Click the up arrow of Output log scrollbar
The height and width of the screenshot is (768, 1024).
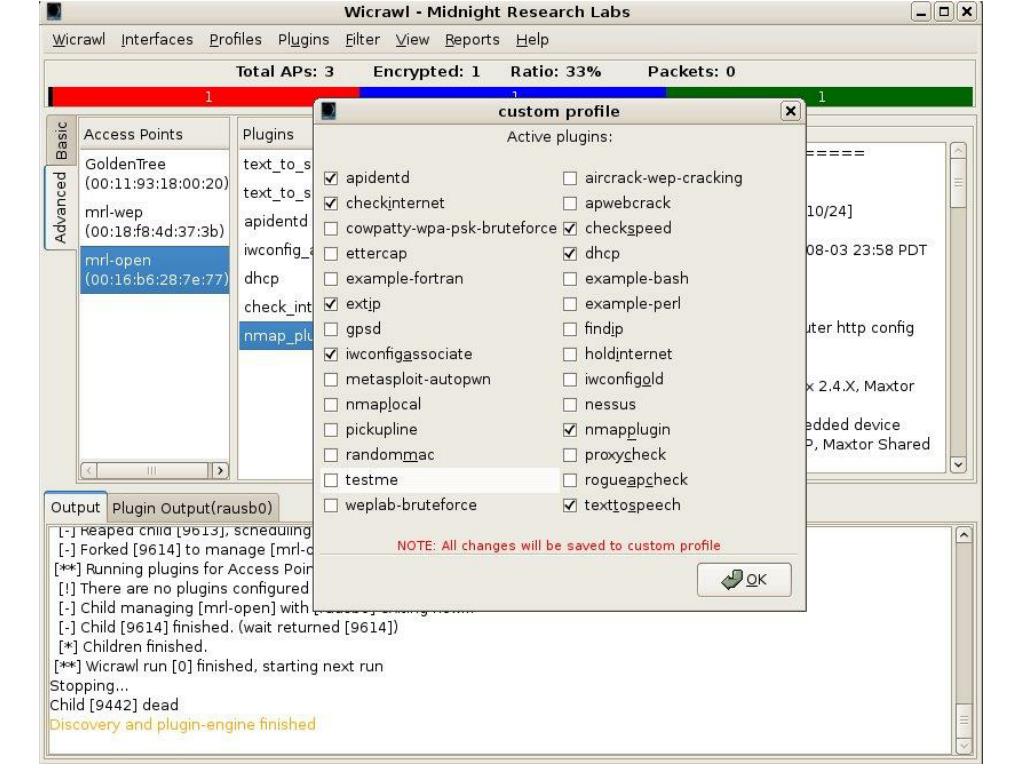pyautogui.click(x=963, y=536)
